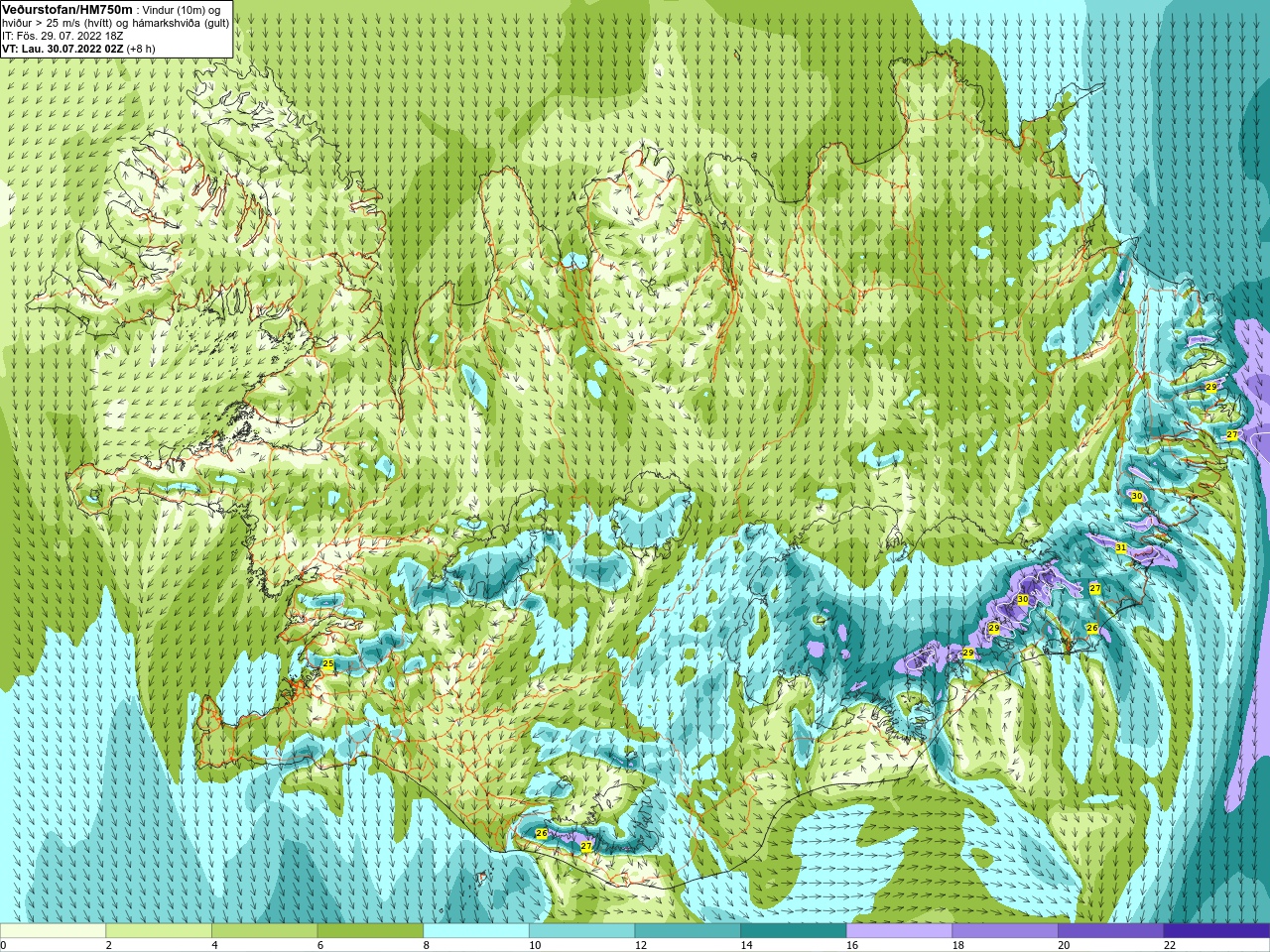Click the legend scale value "4"
This screenshot has height=952, width=1270.
[214, 946]
